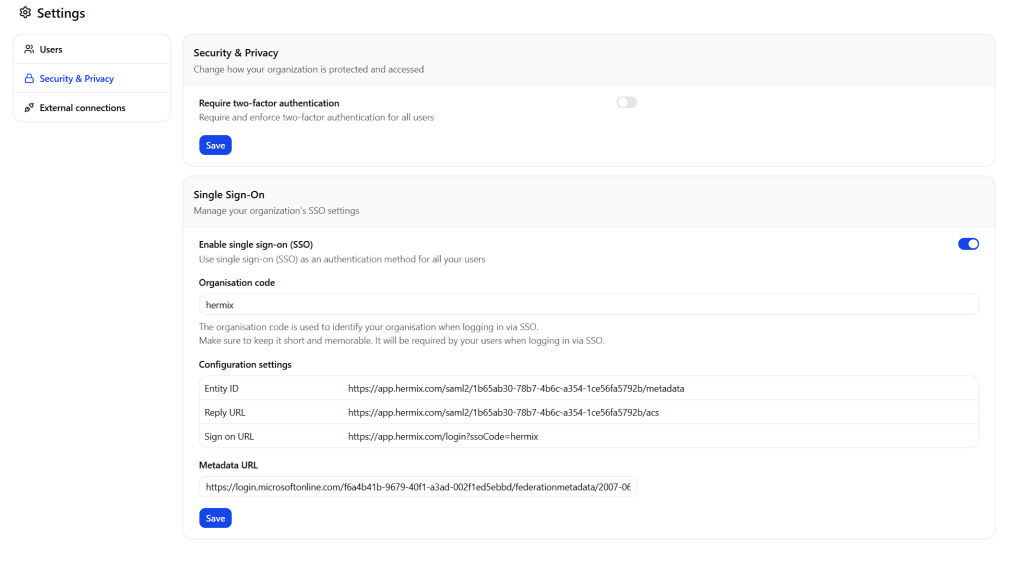Image resolution: width=1024 pixels, height=579 pixels.
Task: Select Security & Privacy in sidebar
Action: (92, 78)
